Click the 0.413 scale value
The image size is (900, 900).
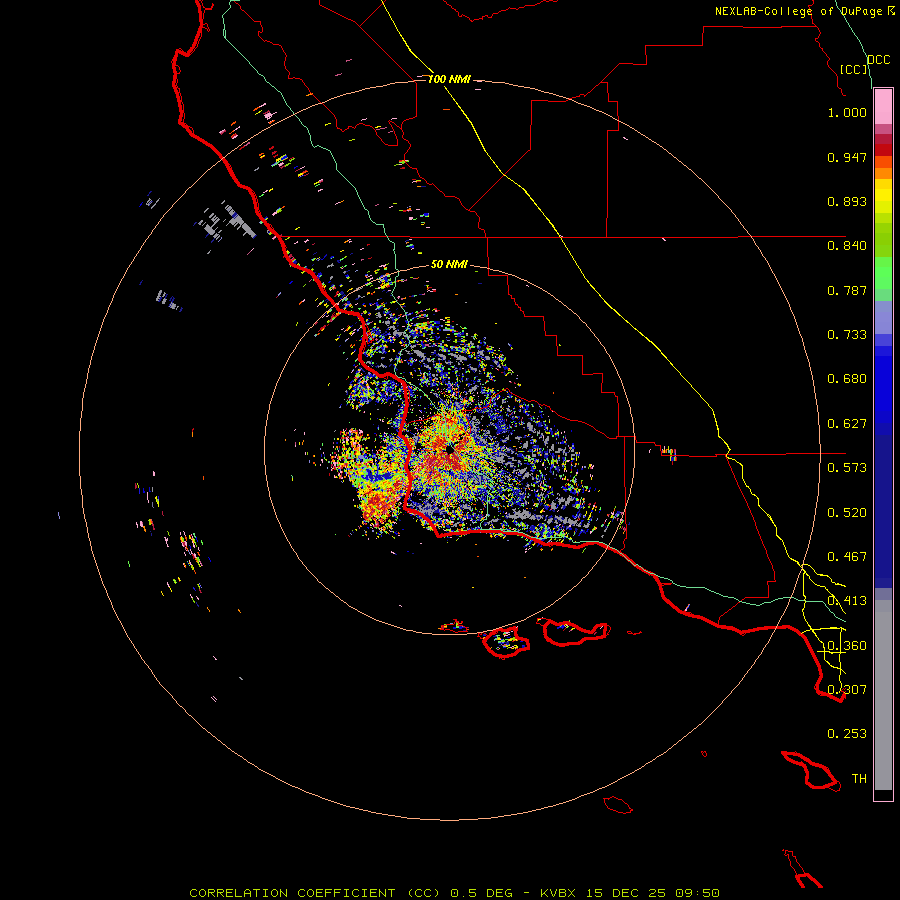(x=847, y=601)
